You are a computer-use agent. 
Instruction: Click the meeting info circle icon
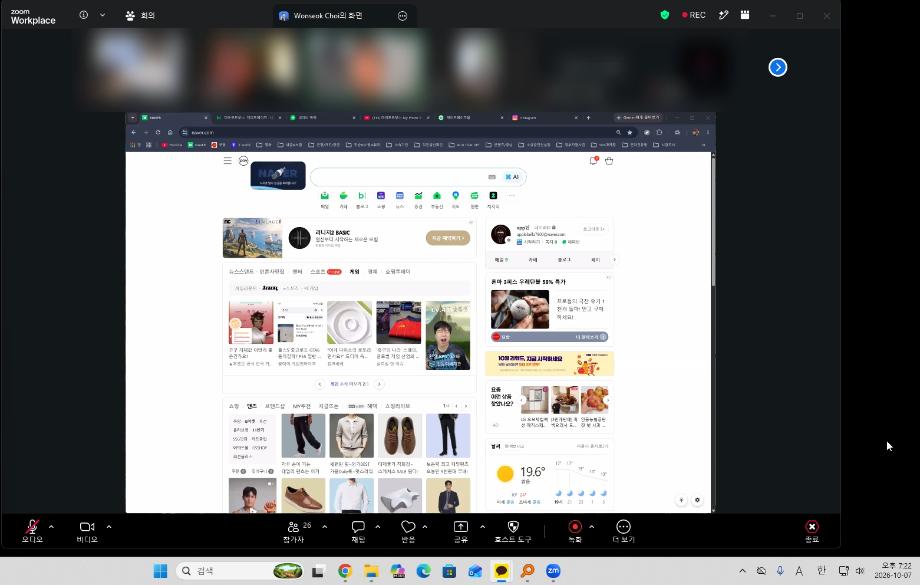[x=84, y=15]
